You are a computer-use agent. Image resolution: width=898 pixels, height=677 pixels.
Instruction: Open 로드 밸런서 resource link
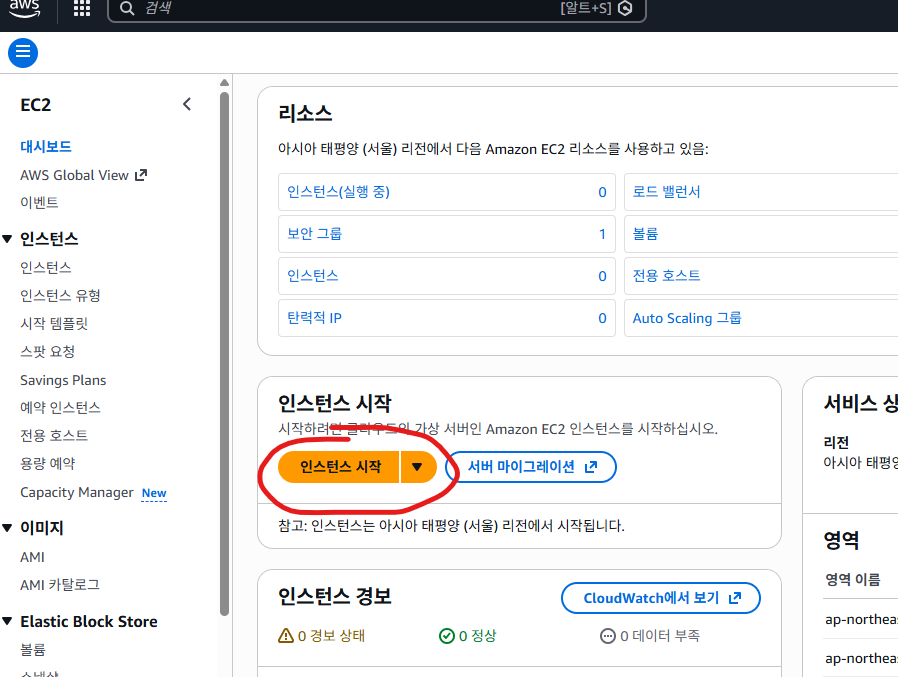pos(666,192)
